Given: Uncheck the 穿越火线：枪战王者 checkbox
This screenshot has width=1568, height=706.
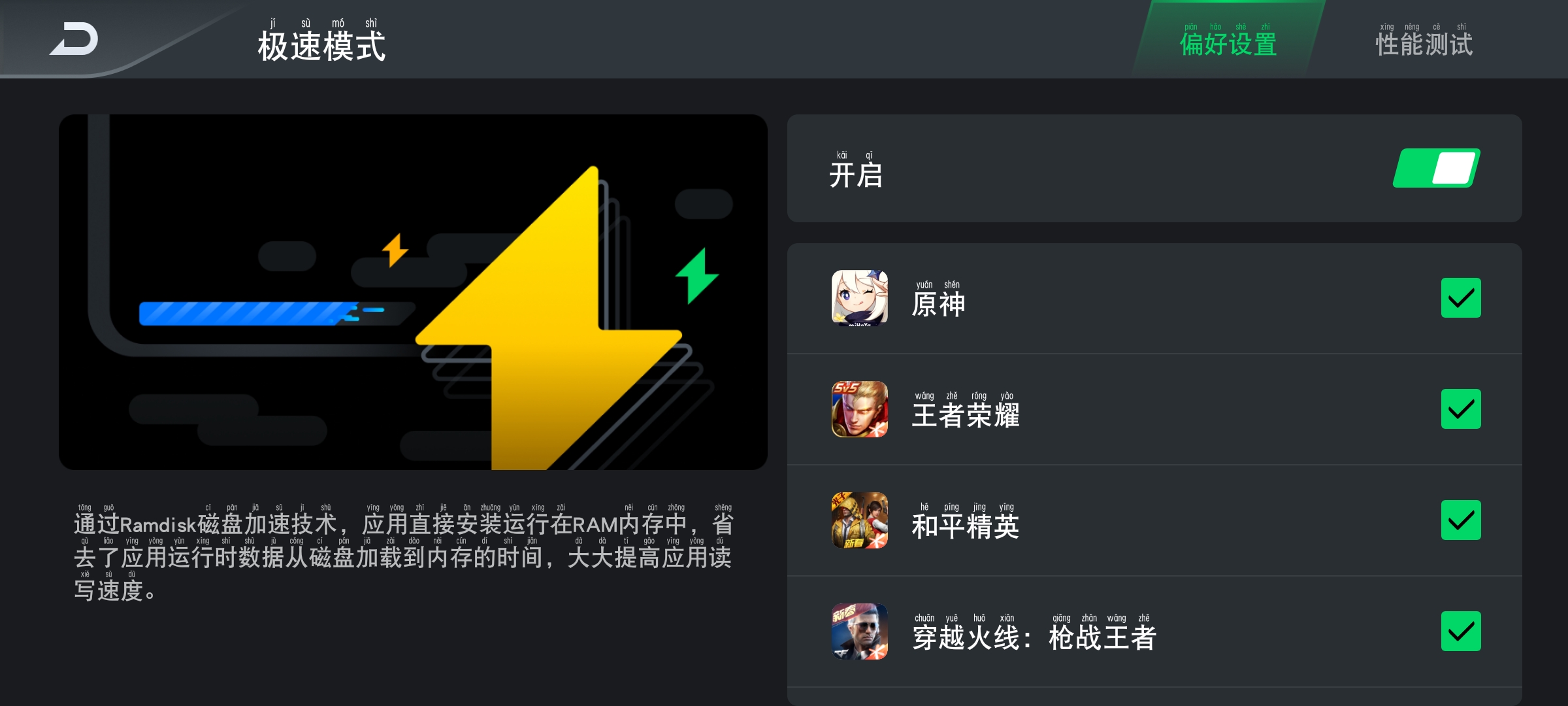Looking at the screenshot, I should (x=1461, y=631).
